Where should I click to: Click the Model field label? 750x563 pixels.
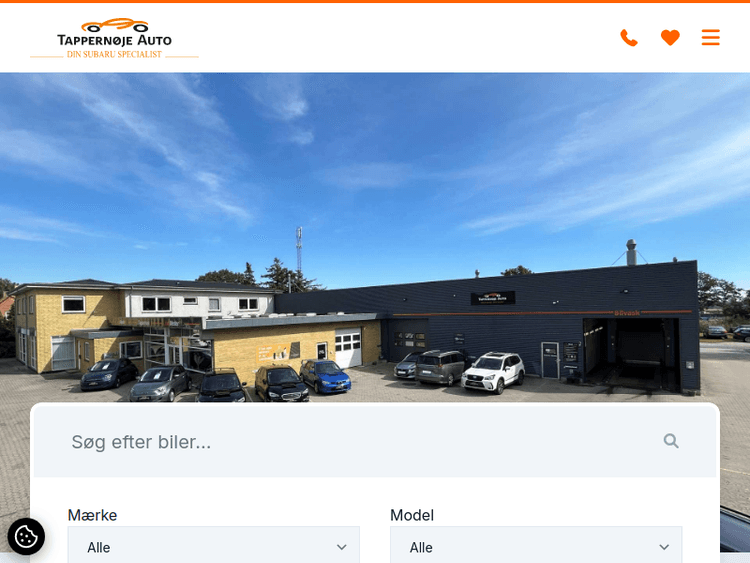point(412,515)
